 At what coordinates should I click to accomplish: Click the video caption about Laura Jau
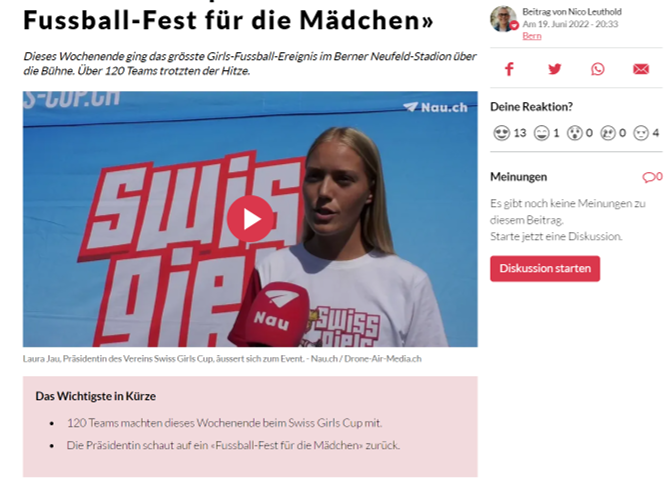click(x=222, y=359)
